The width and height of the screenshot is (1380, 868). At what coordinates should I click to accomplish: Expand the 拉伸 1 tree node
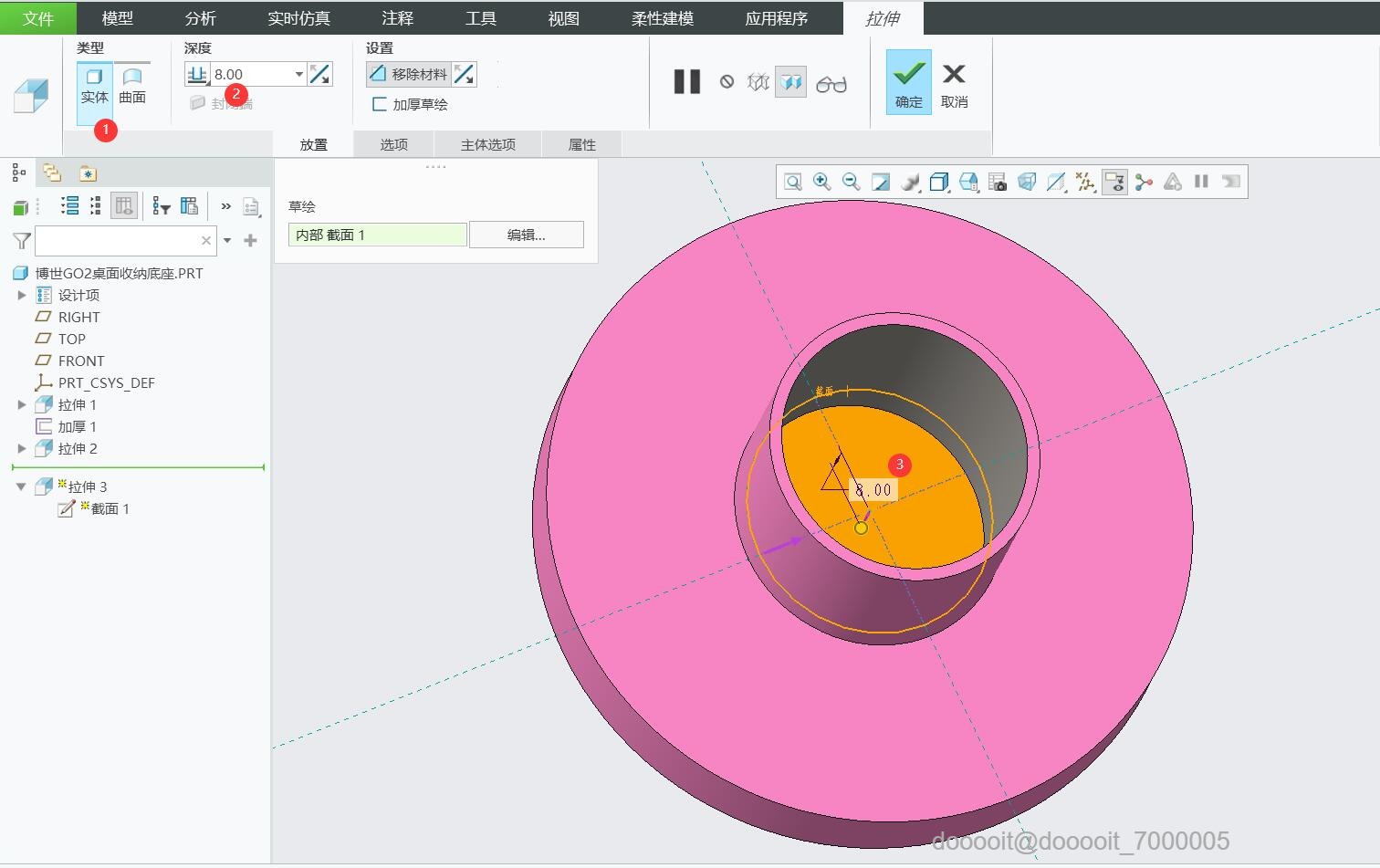22,404
